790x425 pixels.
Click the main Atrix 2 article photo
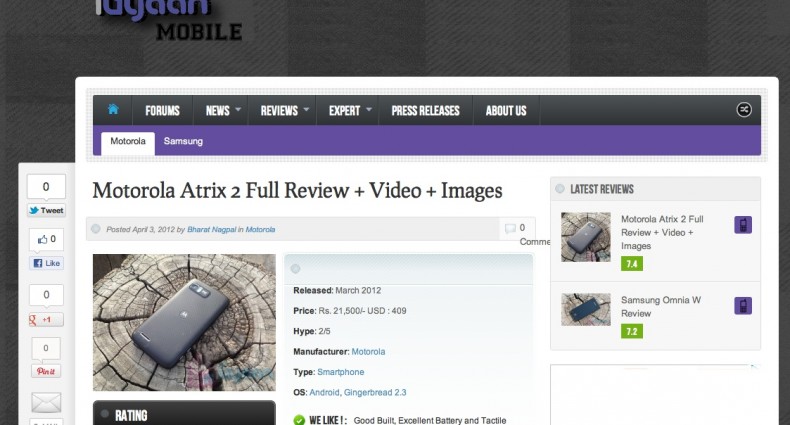pos(184,322)
